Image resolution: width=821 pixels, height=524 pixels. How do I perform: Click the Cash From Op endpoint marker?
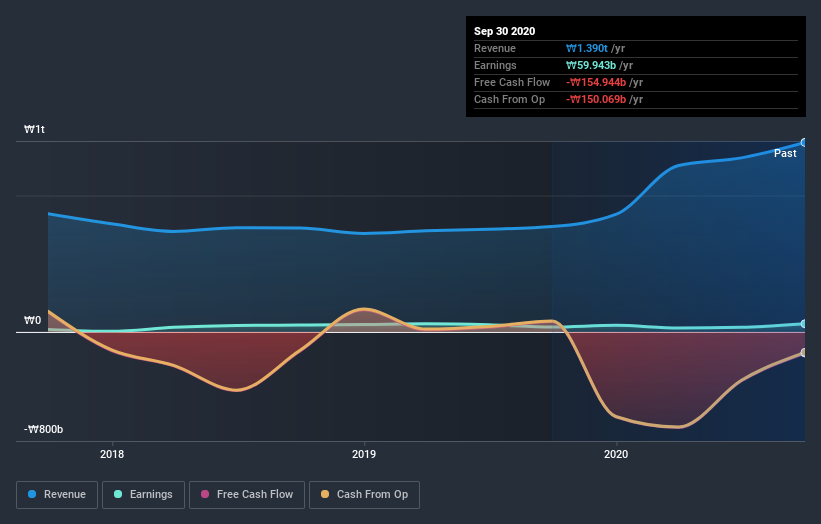[804, 353]
